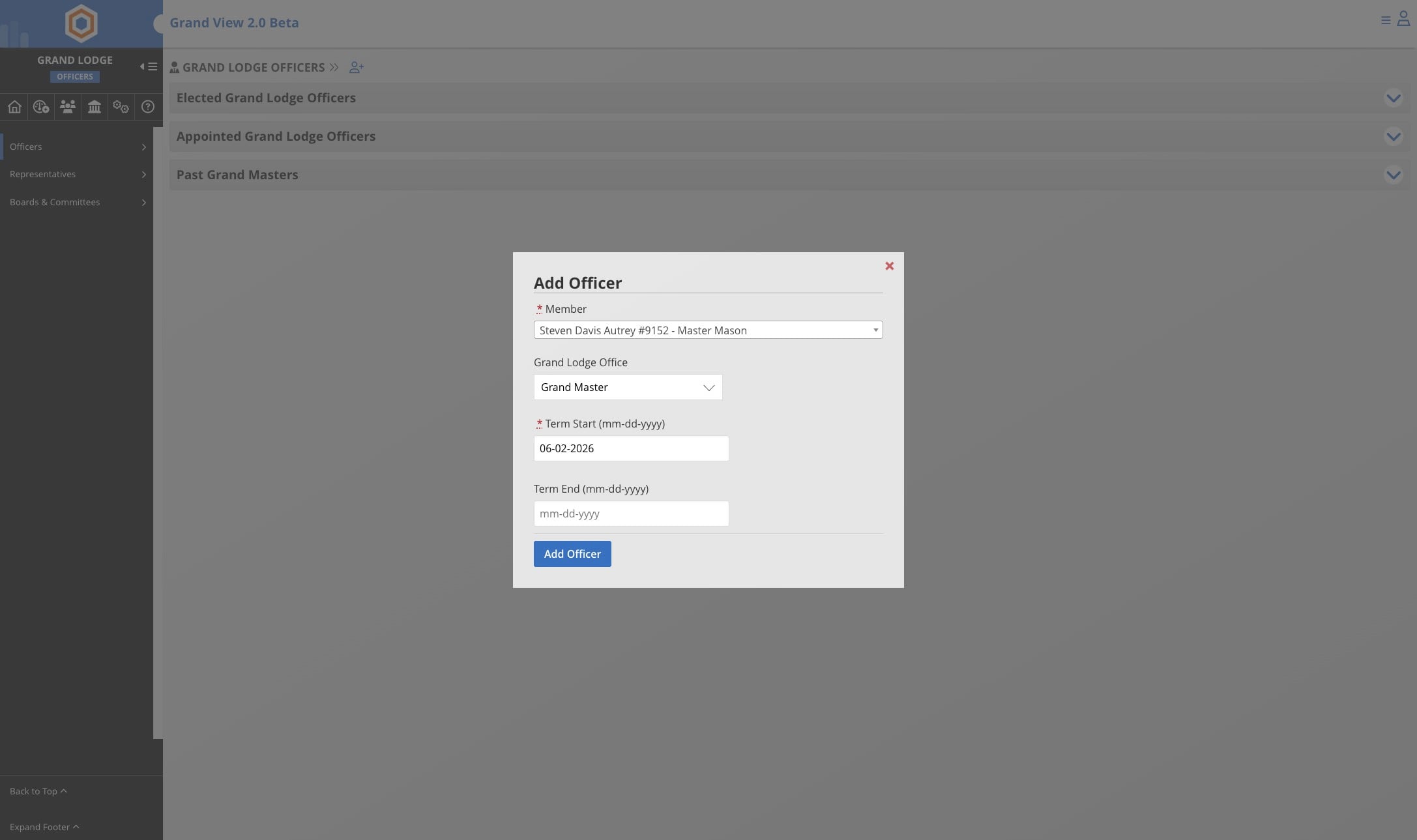
Task: Click the add officer person-plus icon
Action: click(357, 67)
